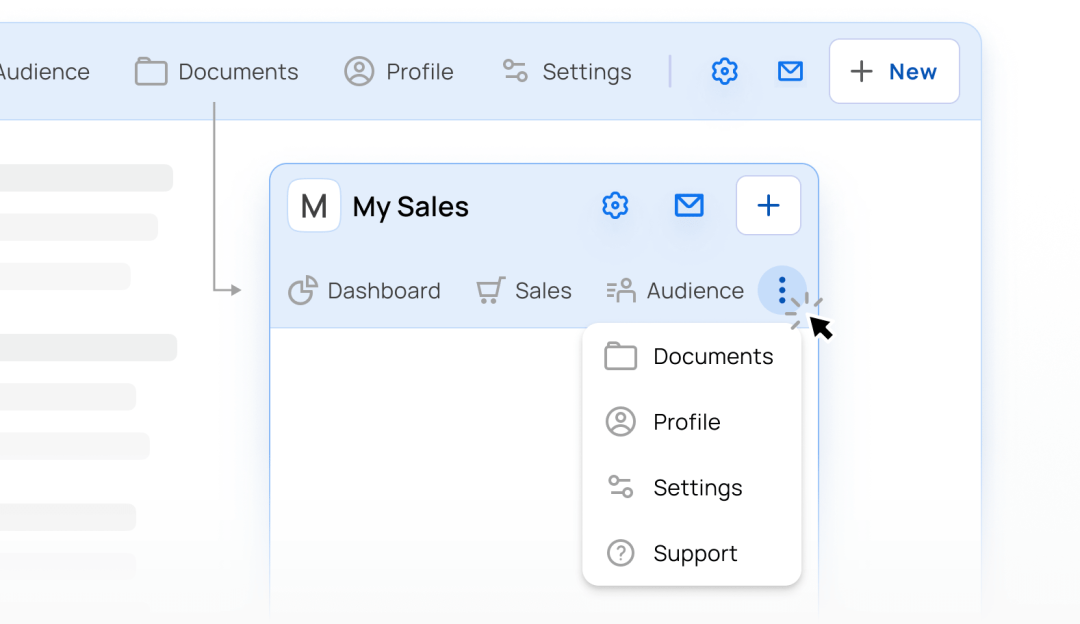1080x624 pixels.
Task: Switch to the Documents tab in top bar
Action: point(218,72)
